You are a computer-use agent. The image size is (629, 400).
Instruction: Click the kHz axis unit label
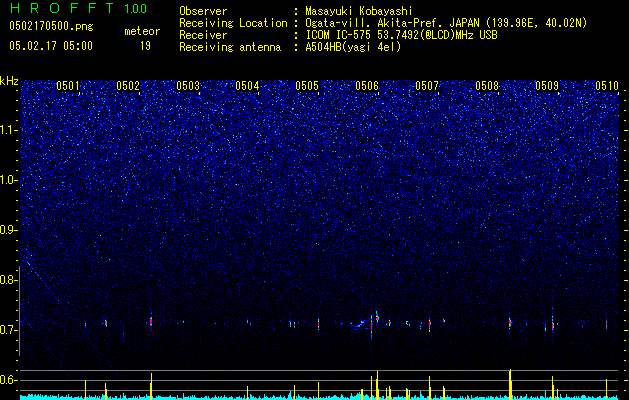coord(9,81)
